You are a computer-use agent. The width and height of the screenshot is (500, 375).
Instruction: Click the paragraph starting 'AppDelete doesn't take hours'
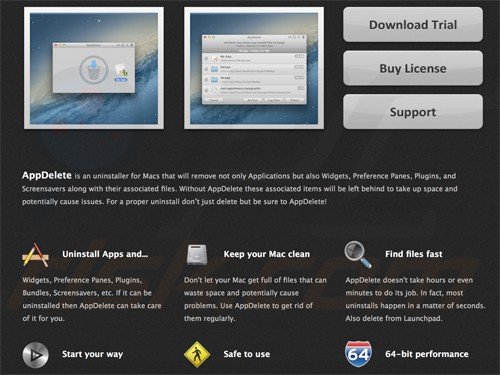point(415,299)
